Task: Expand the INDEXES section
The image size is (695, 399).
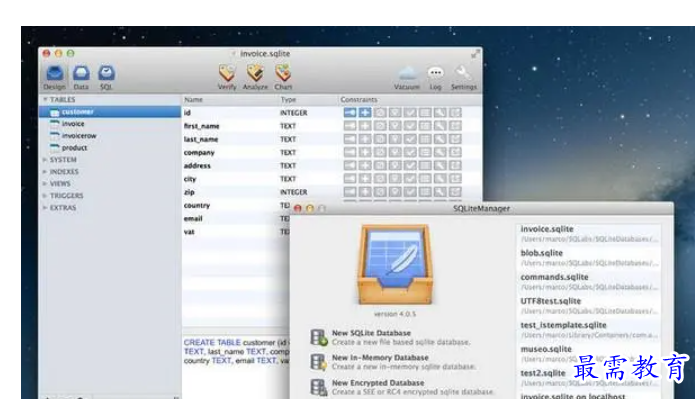Action: [x=45, y=172]
